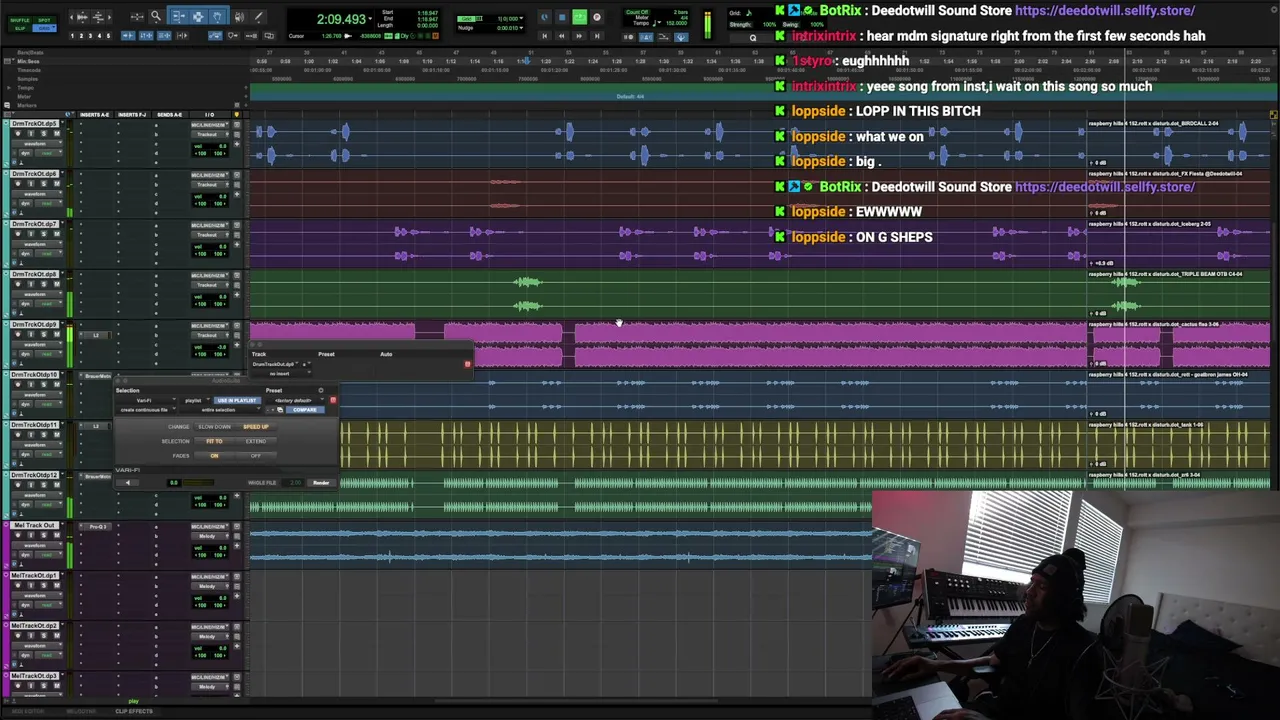Toggle online half-speed playback icon
The width and height of the screenshot is (1280, 720).
(x=544, y=17)
